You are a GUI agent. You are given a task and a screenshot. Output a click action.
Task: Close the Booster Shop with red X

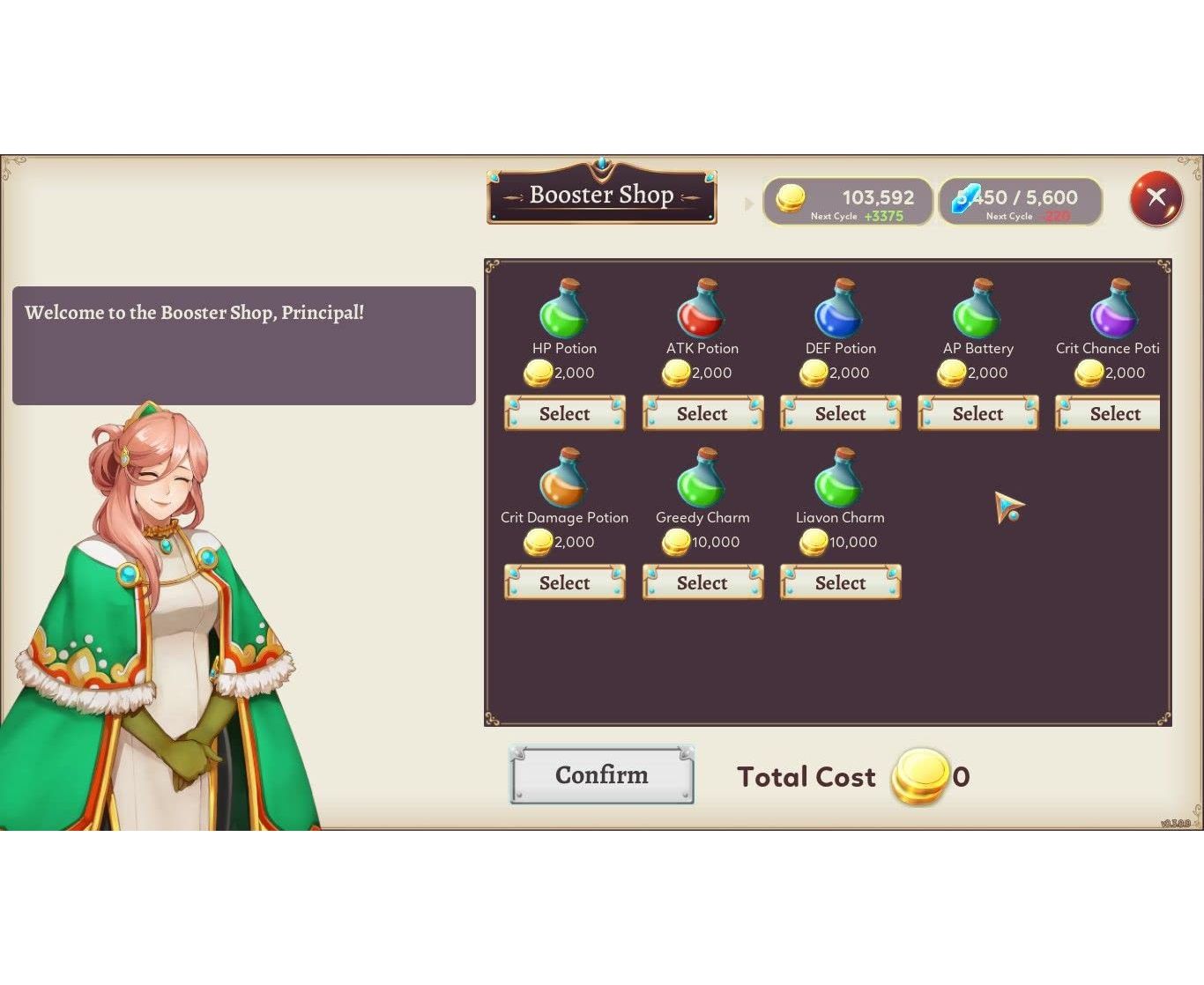pyautogui.click(x=1156, y=198)
